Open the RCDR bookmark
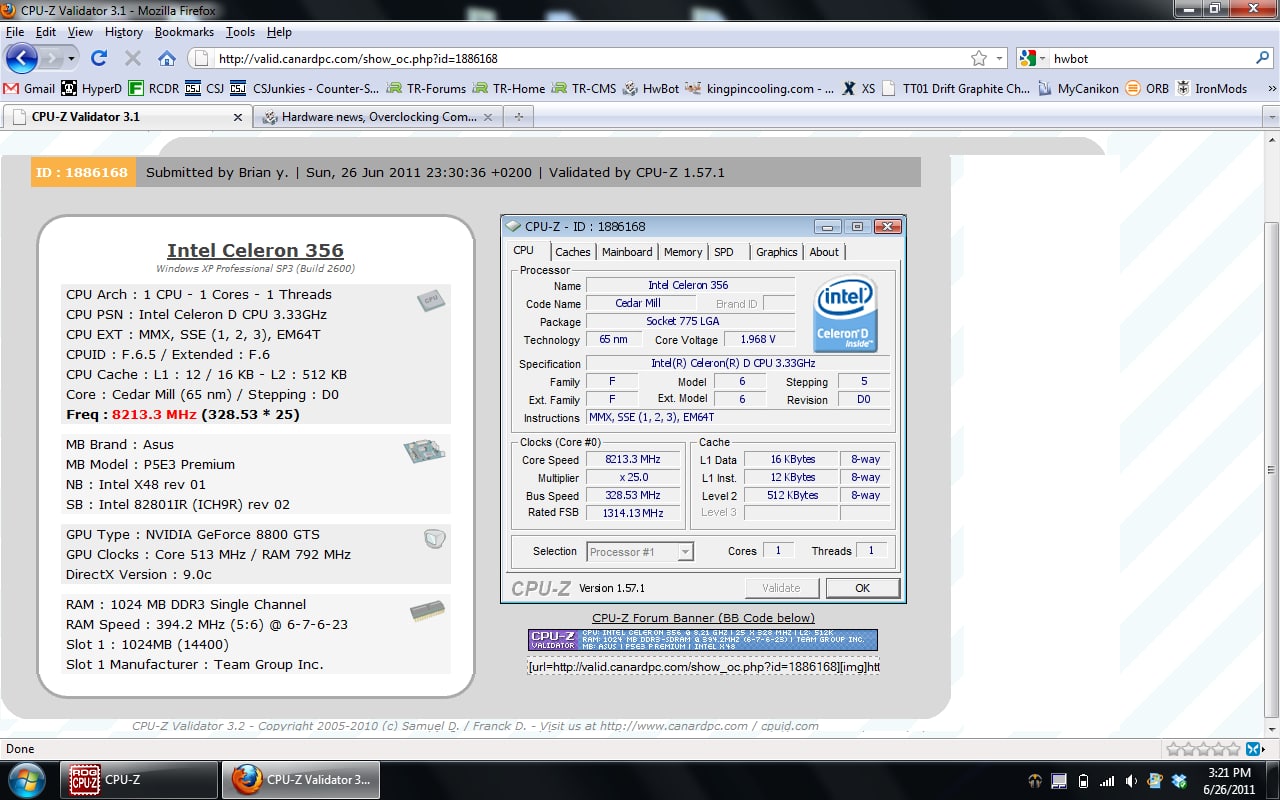 (x=154, y=88)
